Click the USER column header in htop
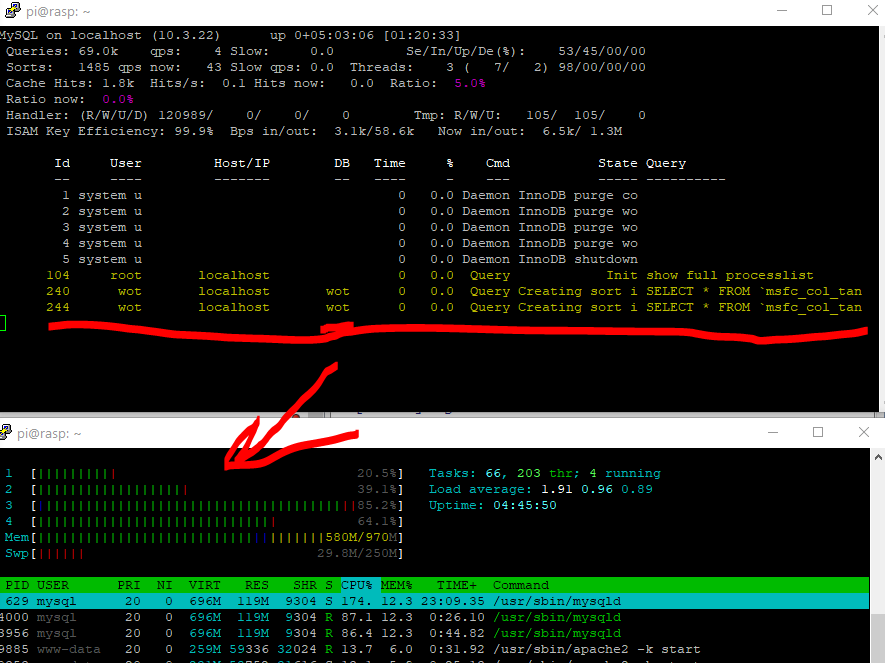Viewport: 885px width, 663px height. point(53,585)
